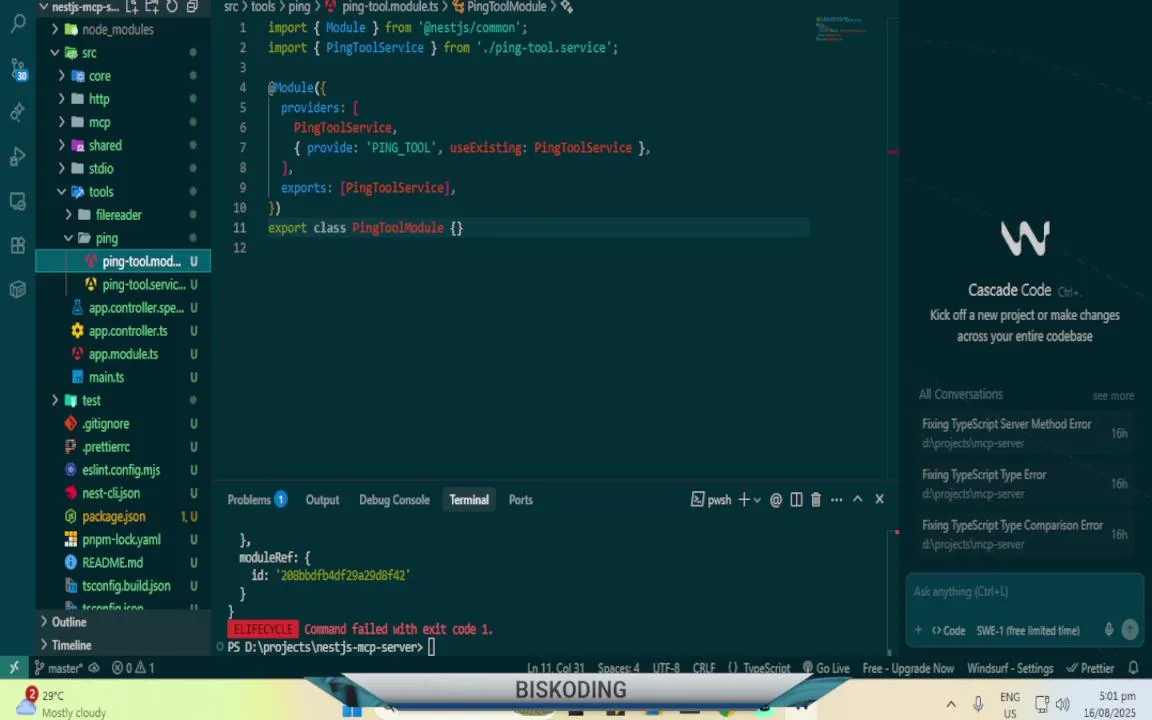Open new terminal dropdown arrow

point(757,500)
